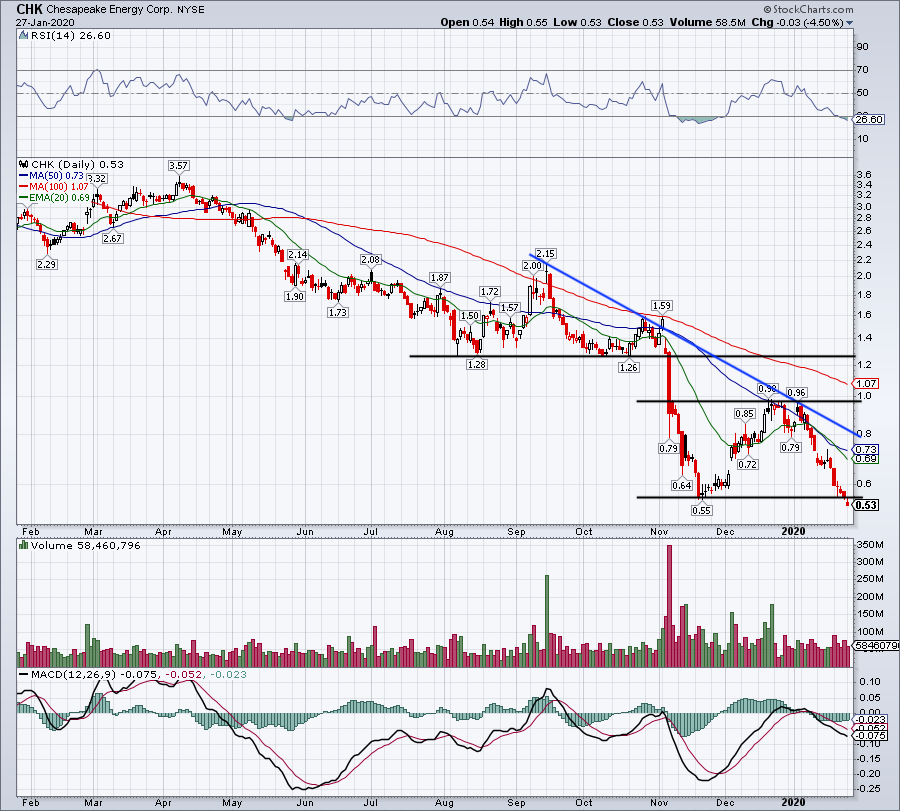Screen dimensions: 900x811
Task: Click the -0.023 histogram tag on right axis
Action: tap(871, 719)
